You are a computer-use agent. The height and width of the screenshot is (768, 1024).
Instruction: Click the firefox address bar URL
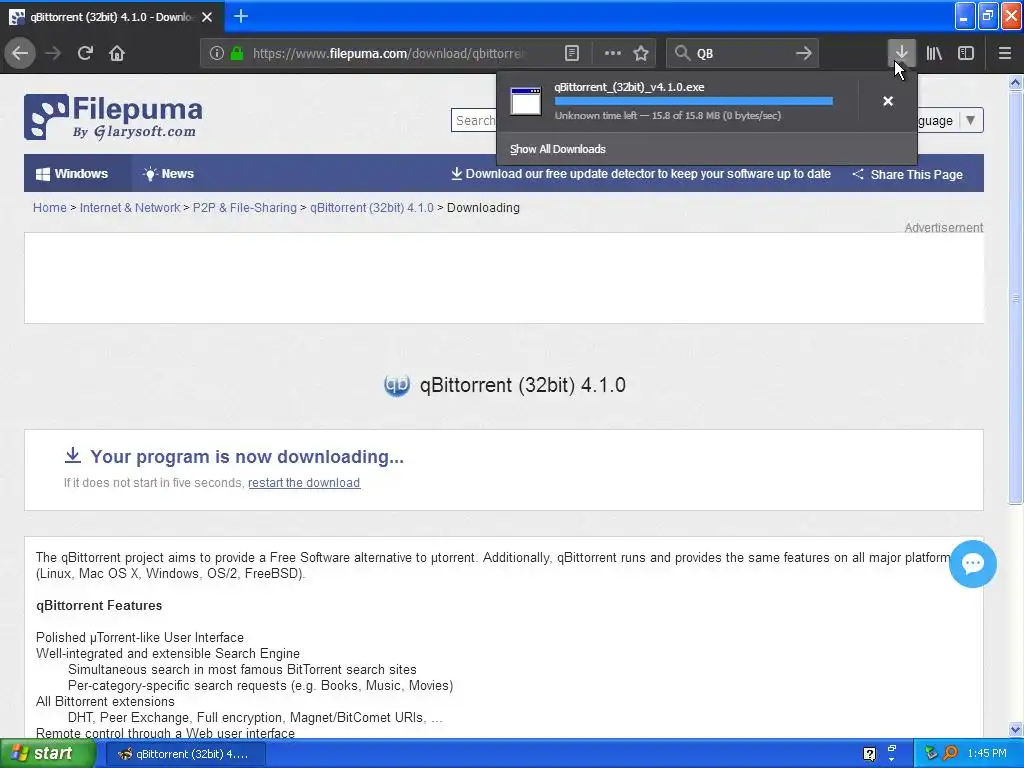click(388, 53)
